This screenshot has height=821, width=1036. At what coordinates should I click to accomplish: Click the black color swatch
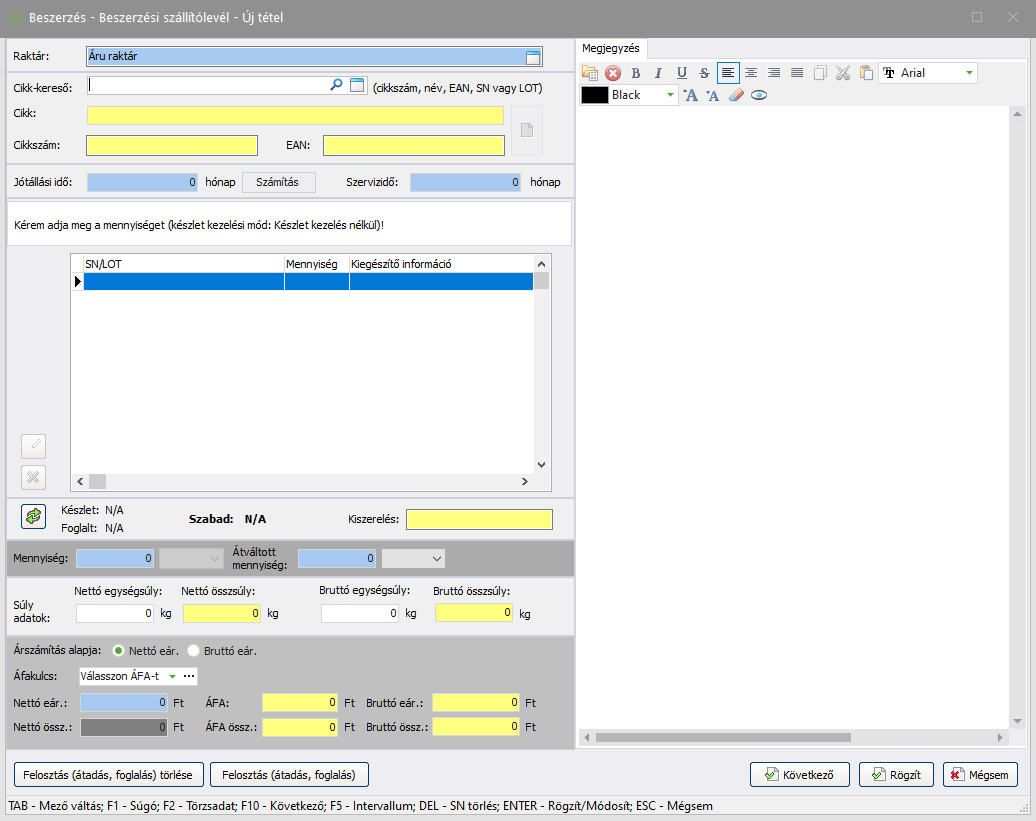[595, 95]
